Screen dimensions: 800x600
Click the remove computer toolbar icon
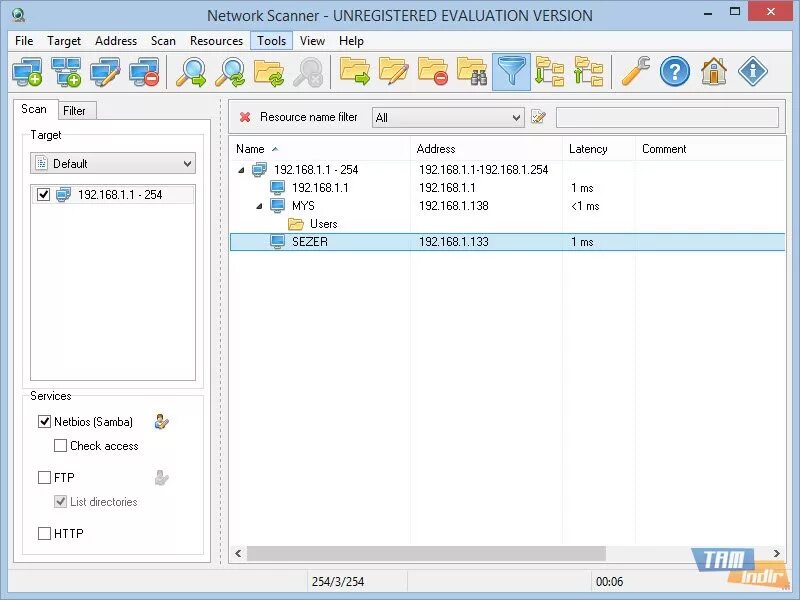(x=144, y=71)
